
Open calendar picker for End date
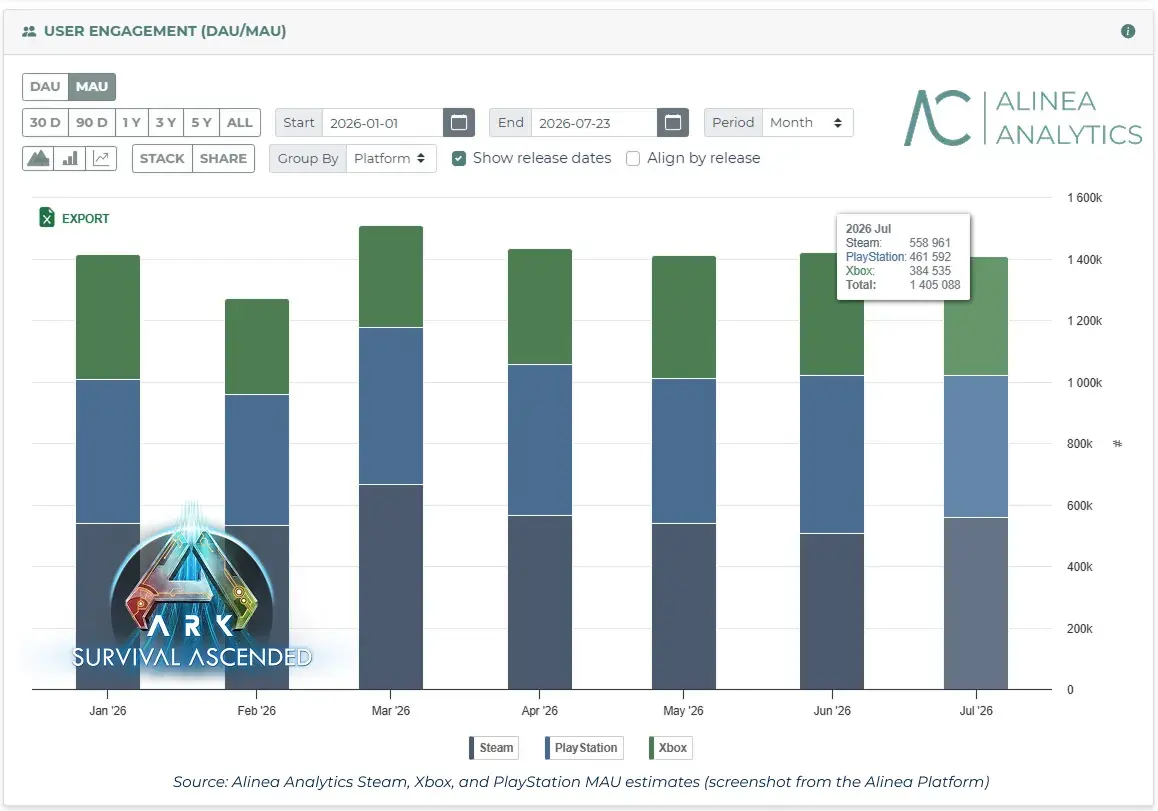tap(673, 123)
